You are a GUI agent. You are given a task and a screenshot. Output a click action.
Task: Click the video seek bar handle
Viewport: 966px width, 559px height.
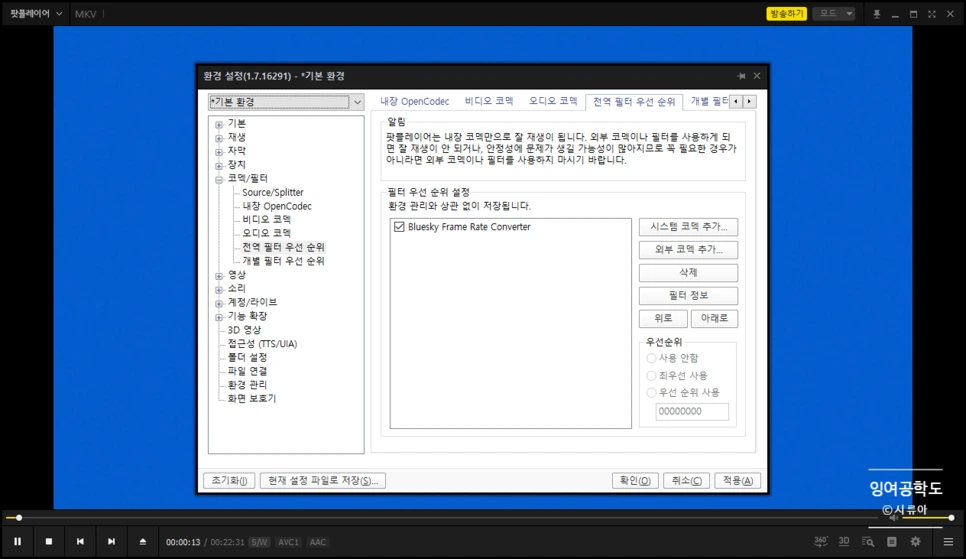pos(19,518)
